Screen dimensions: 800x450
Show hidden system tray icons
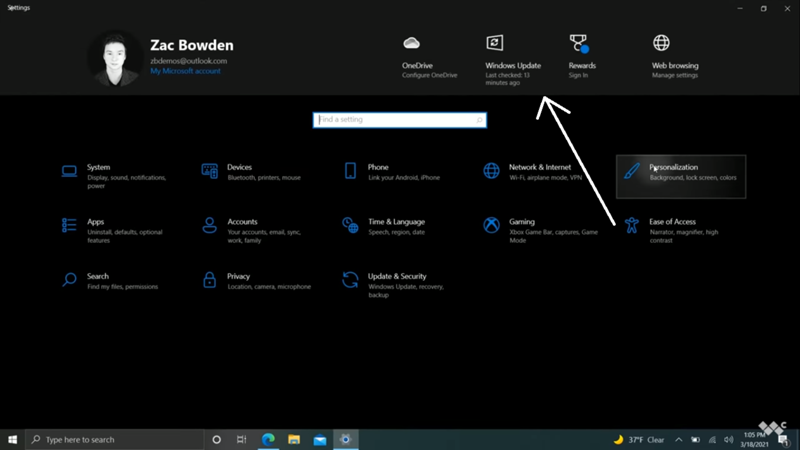pyautogui.click(x=679, y=440)
